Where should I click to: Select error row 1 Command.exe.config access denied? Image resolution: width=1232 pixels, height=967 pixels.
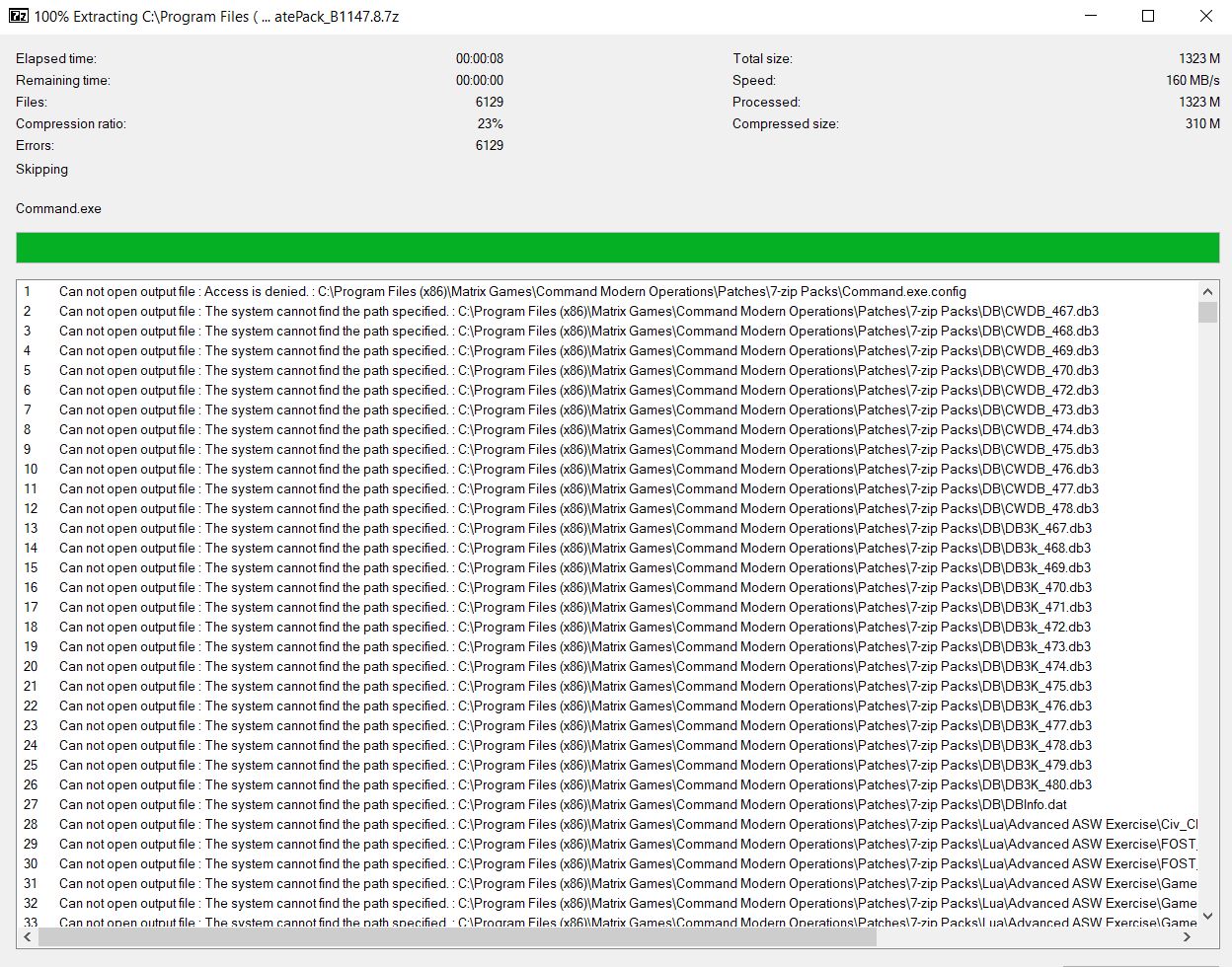[x=607, y=291]
